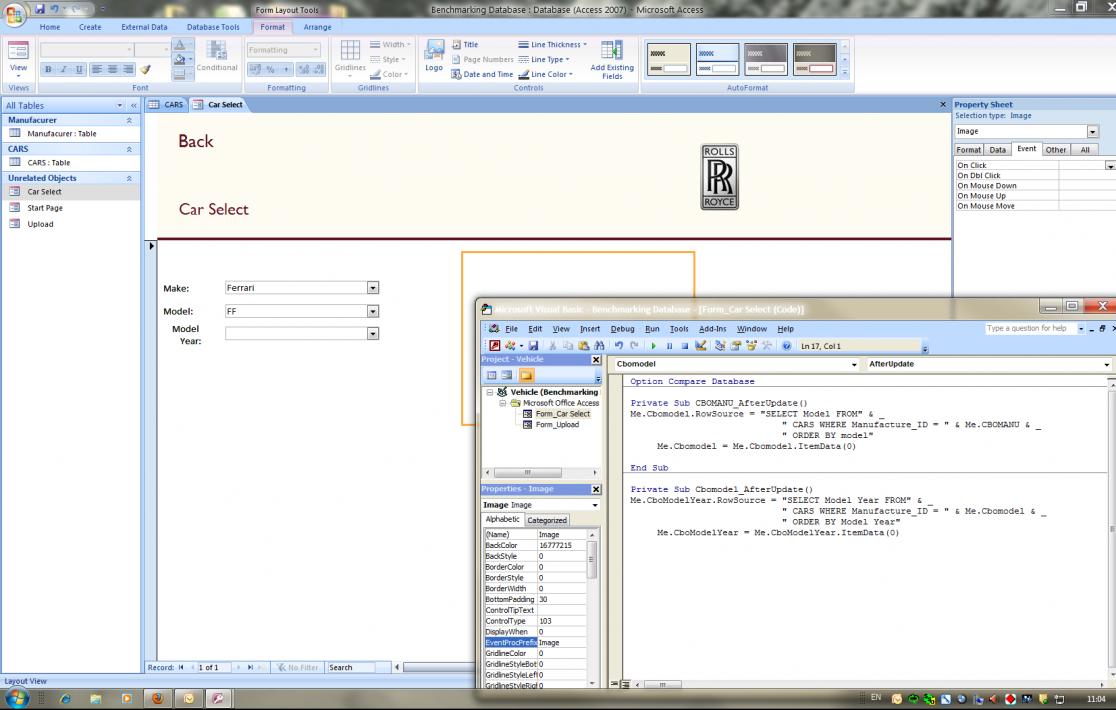Open Conditional formatting
Viewport: 1116px width, 710px height.
216,56
